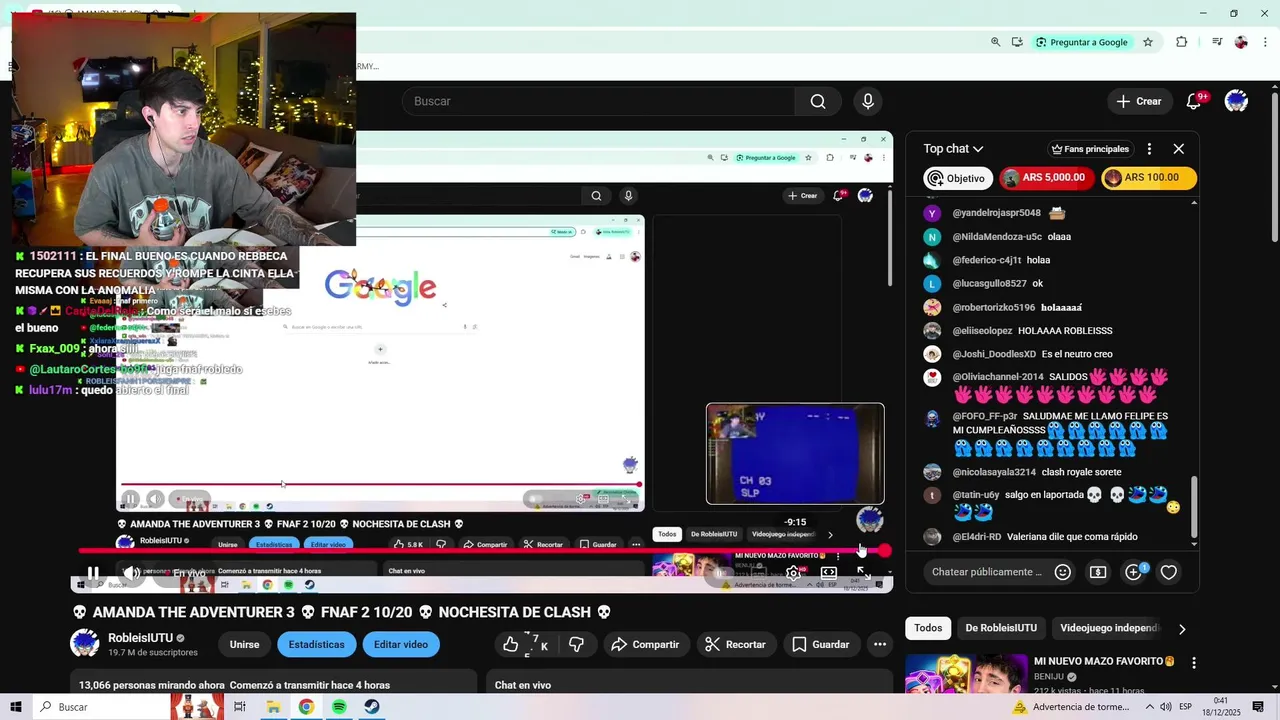Toggle fullscreen in the video player

(x=862, y=573)
